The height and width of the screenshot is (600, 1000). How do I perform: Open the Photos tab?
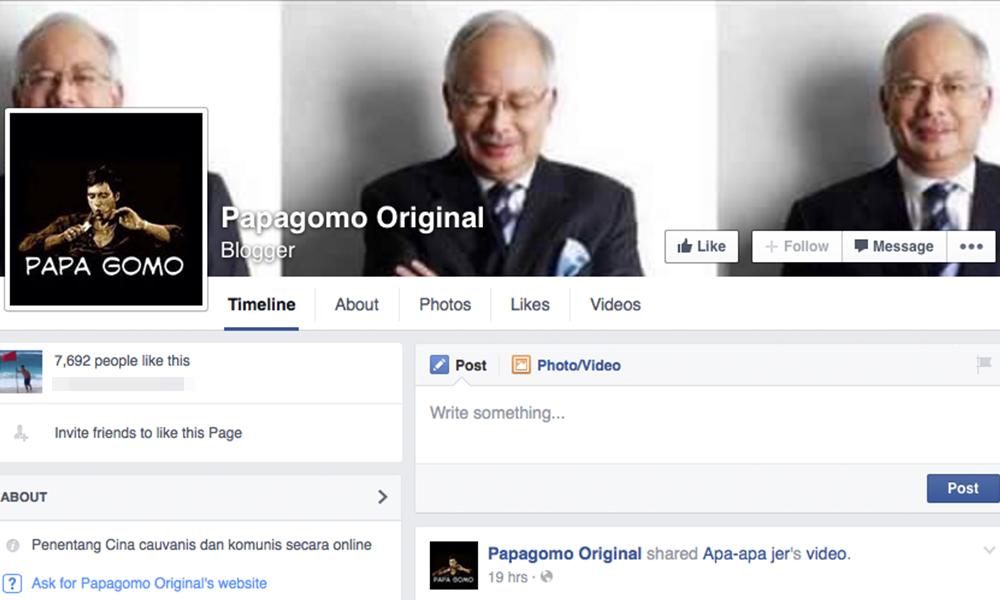(x=445, y=305)
